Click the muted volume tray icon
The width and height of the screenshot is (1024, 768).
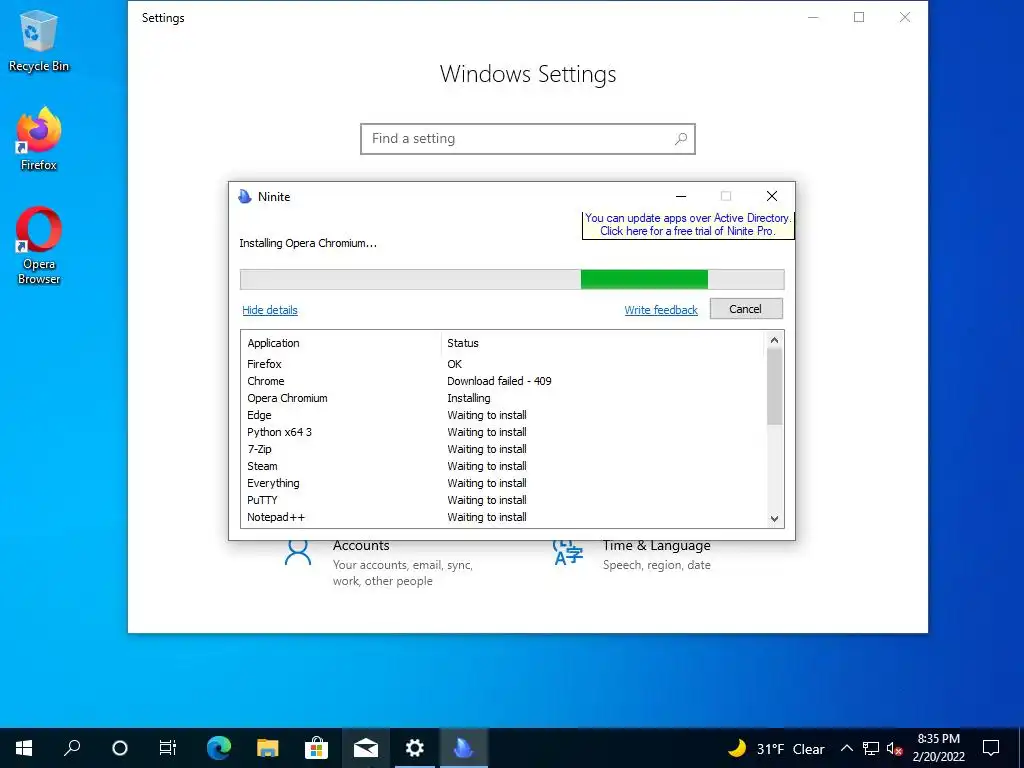pyautogui.click(x=894, y=748)
